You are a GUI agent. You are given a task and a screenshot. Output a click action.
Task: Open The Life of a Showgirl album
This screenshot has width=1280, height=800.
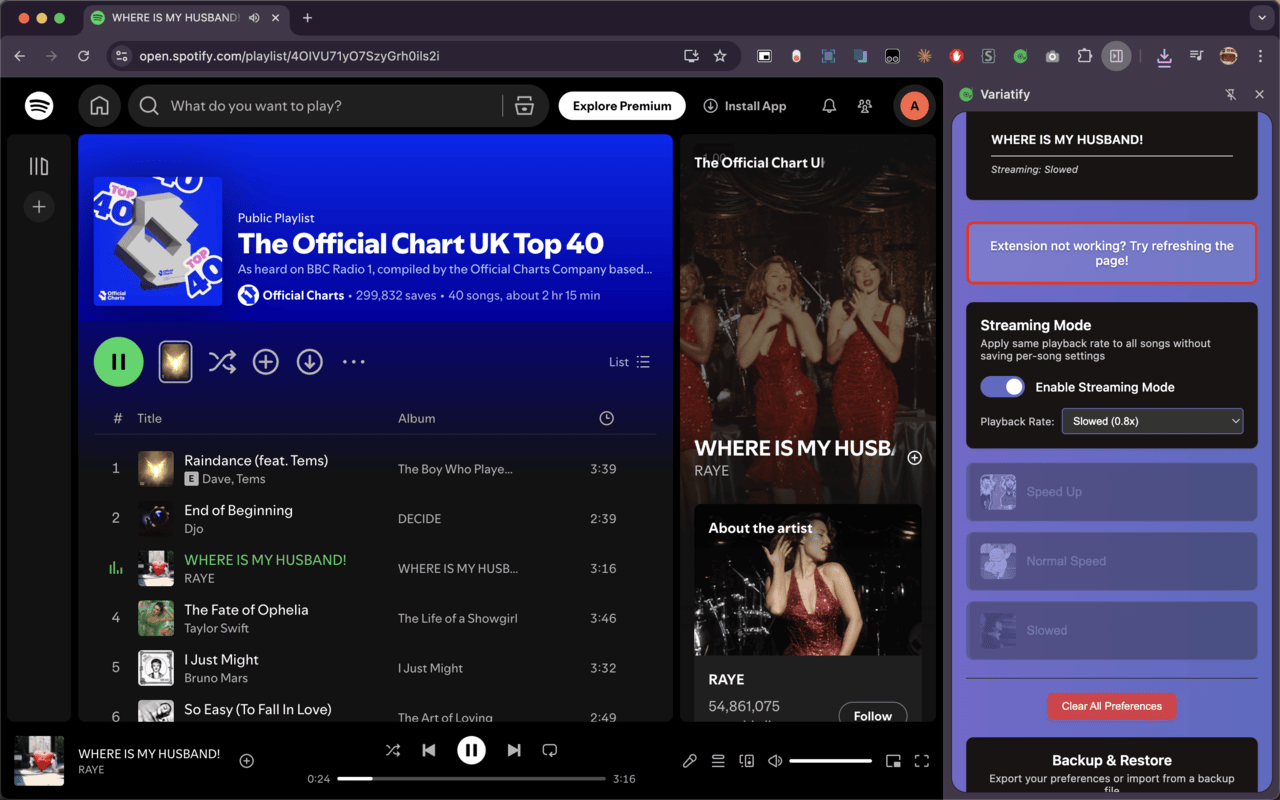[458, 619]
